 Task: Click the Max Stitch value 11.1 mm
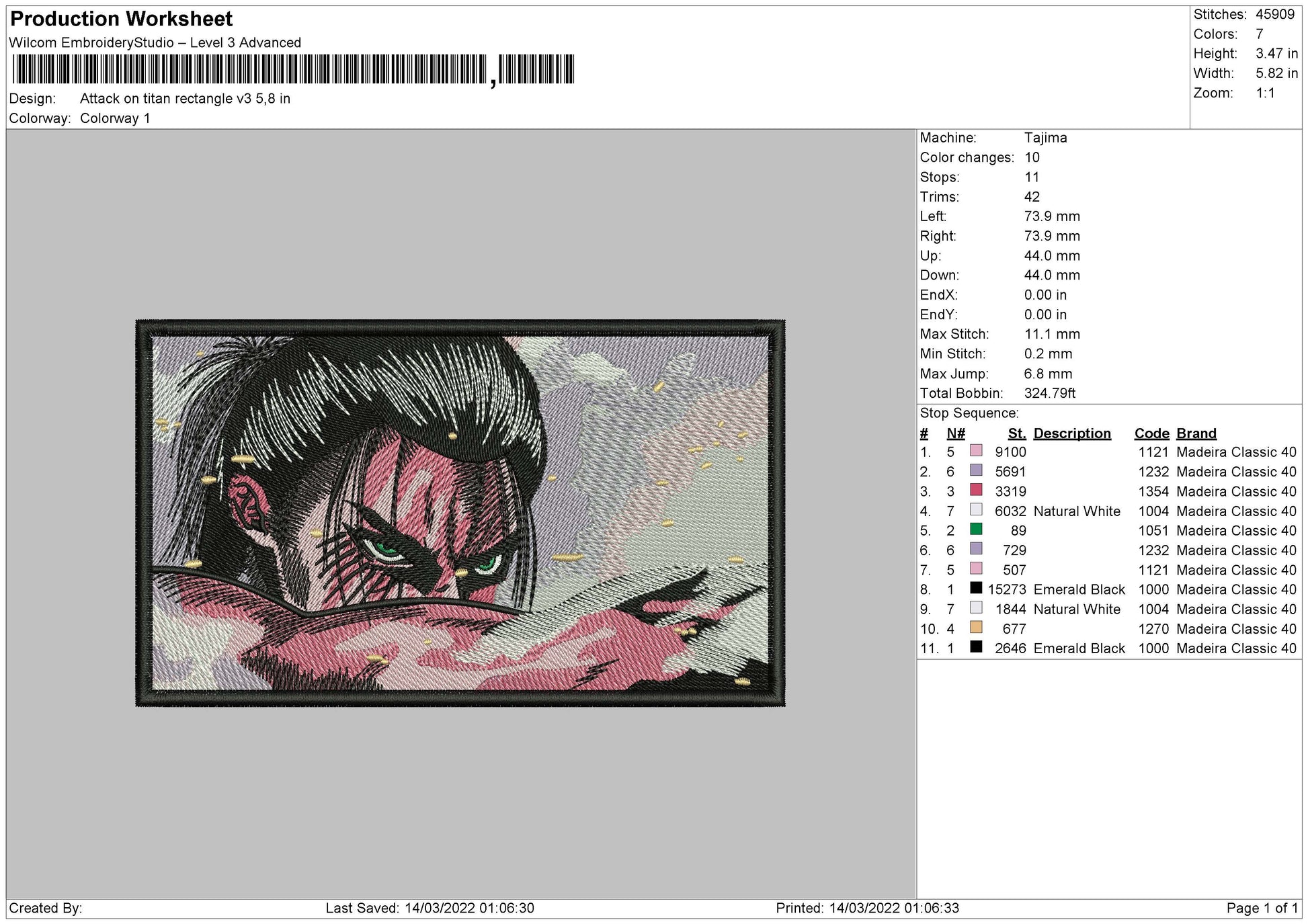coord(1052,334)
